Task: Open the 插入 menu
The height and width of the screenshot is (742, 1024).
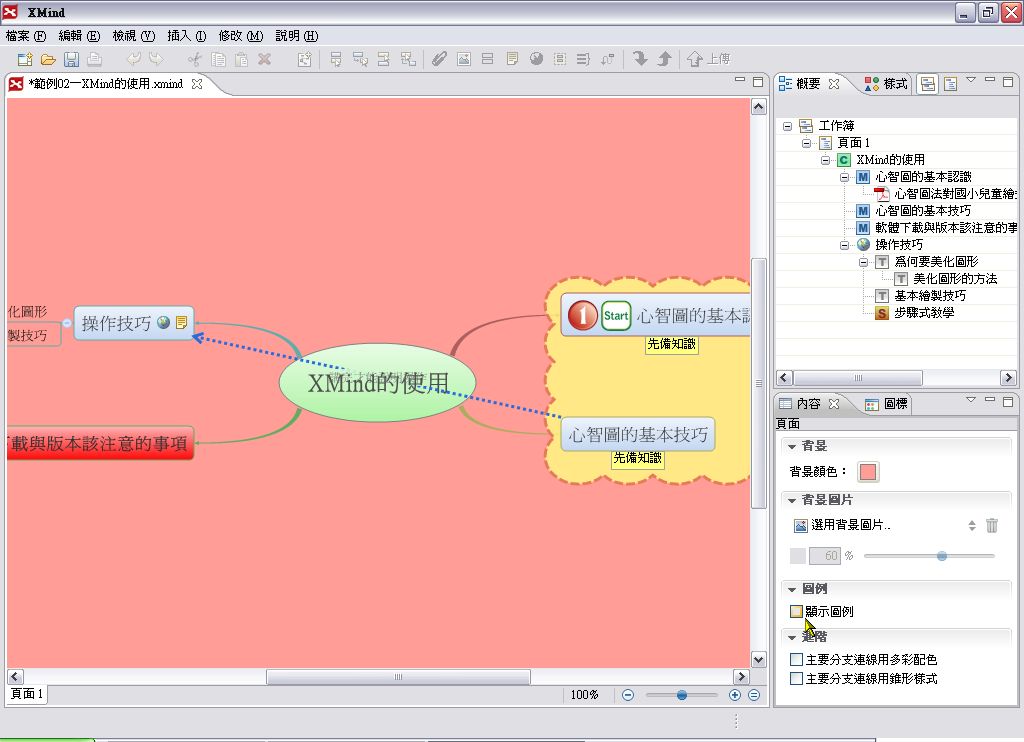Action: (187, 36)
